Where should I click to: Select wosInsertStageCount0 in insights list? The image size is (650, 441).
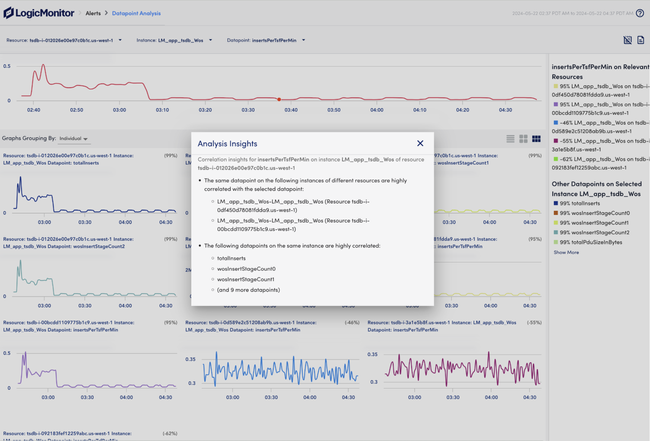[x=246, y=269]
